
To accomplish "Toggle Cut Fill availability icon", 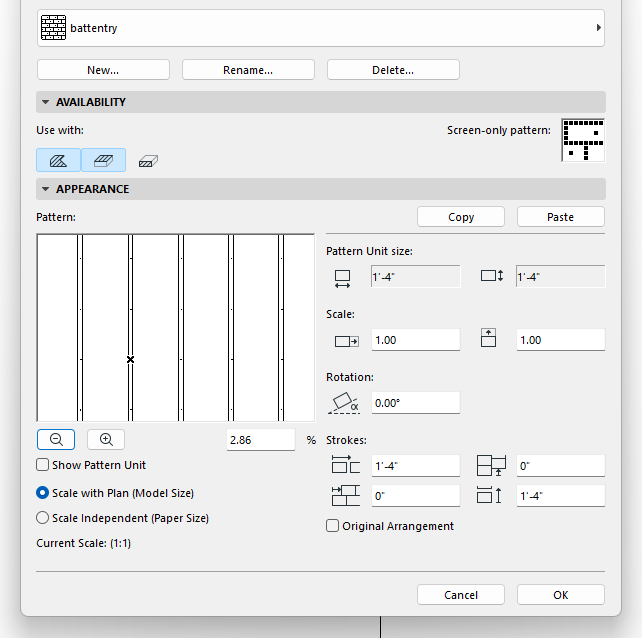I will point(148,161).
